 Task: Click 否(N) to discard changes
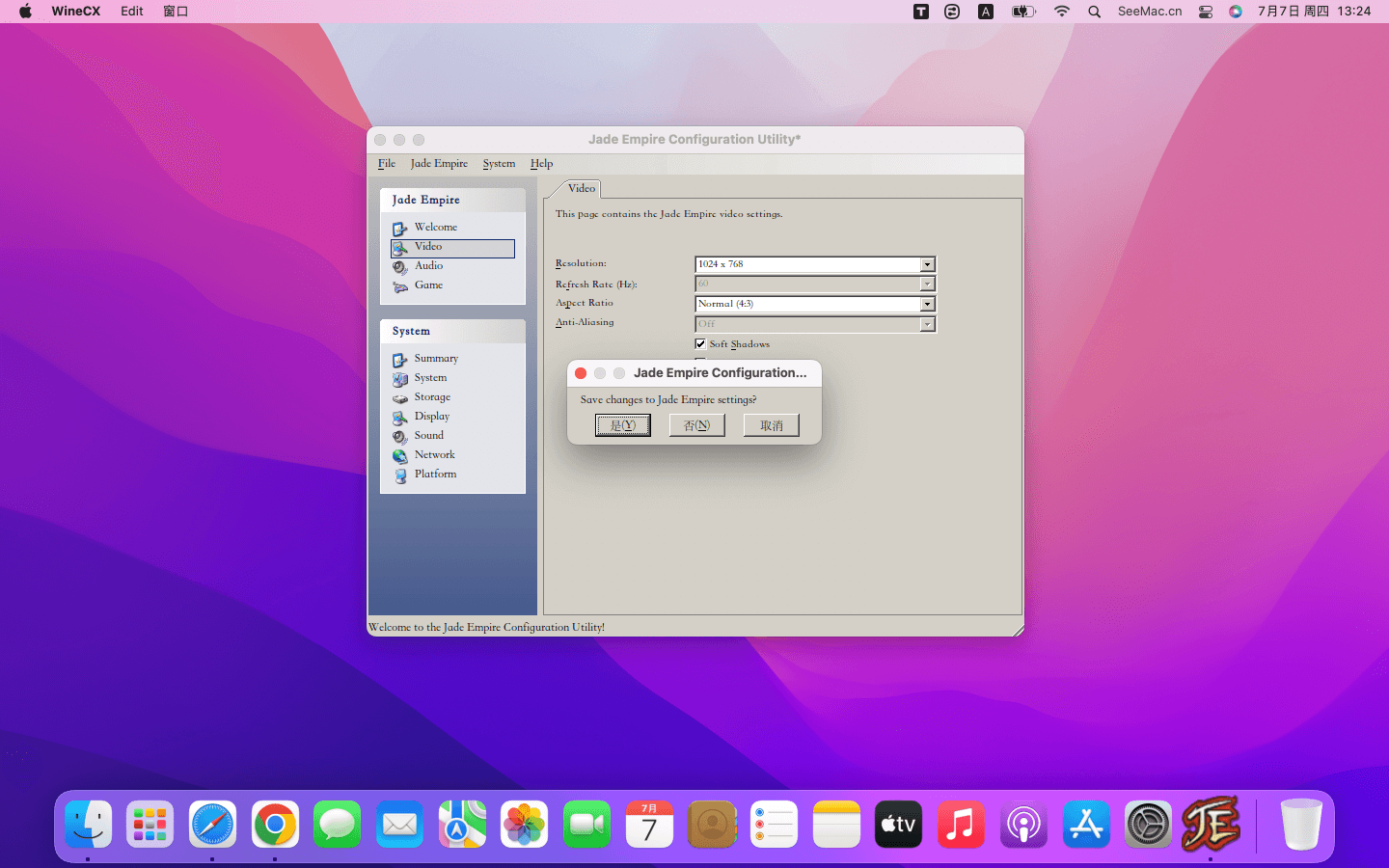coord(697,425)
